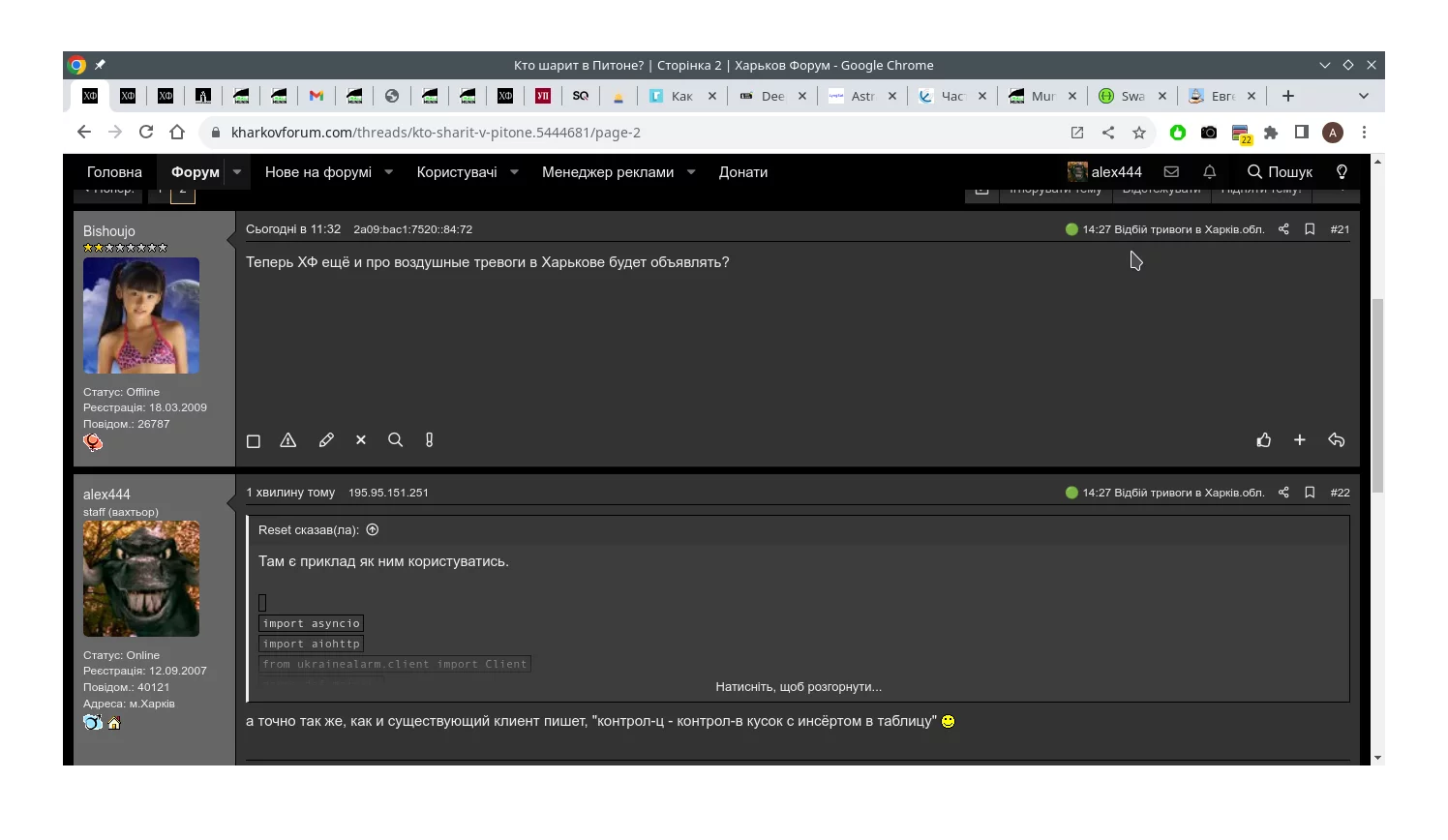Open the Chrome extensions puzzle icon

(1271, 133)
